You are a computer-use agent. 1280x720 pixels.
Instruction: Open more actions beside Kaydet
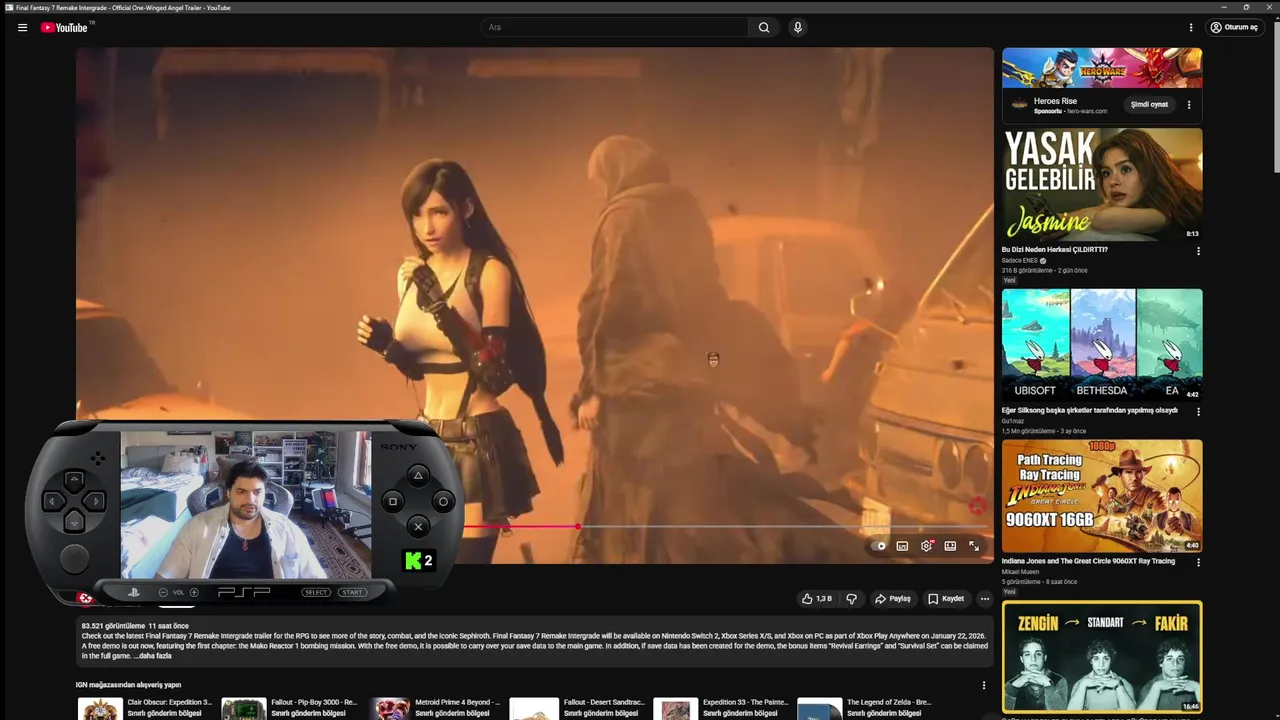coord(984,599)
